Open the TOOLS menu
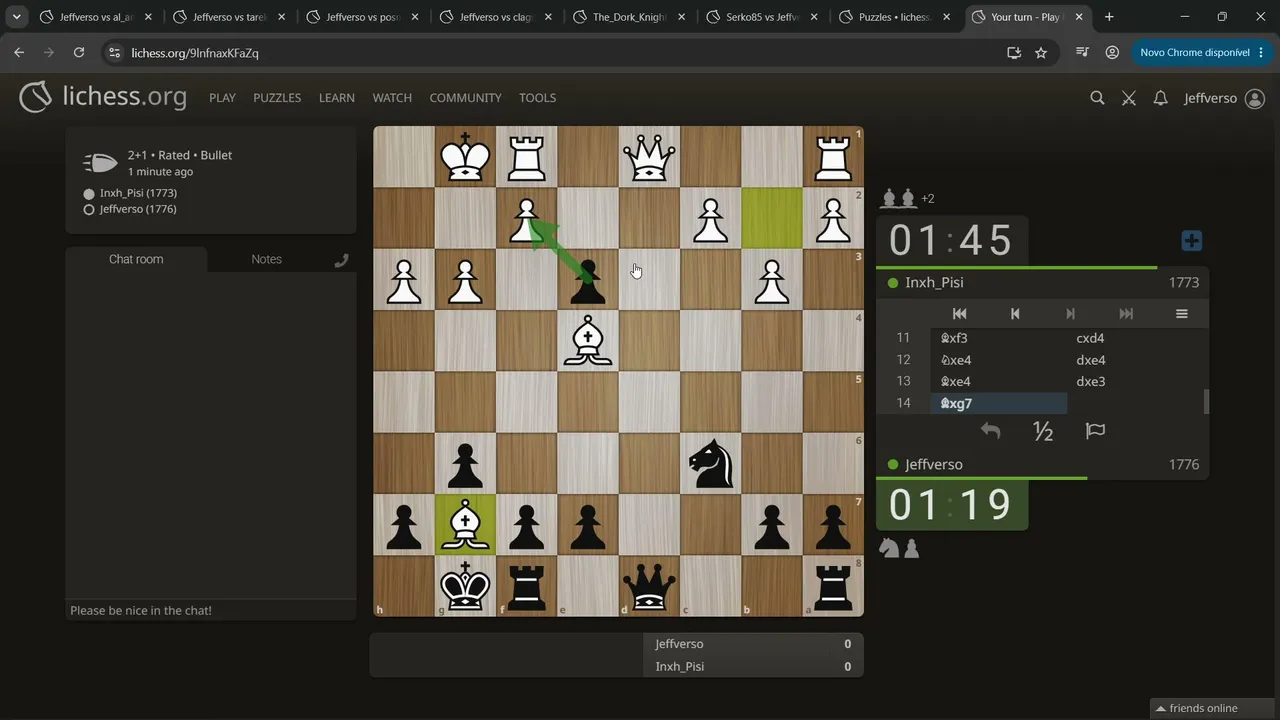The width and height of the screenshot is (1280, 720). click(x=537, y=98)
